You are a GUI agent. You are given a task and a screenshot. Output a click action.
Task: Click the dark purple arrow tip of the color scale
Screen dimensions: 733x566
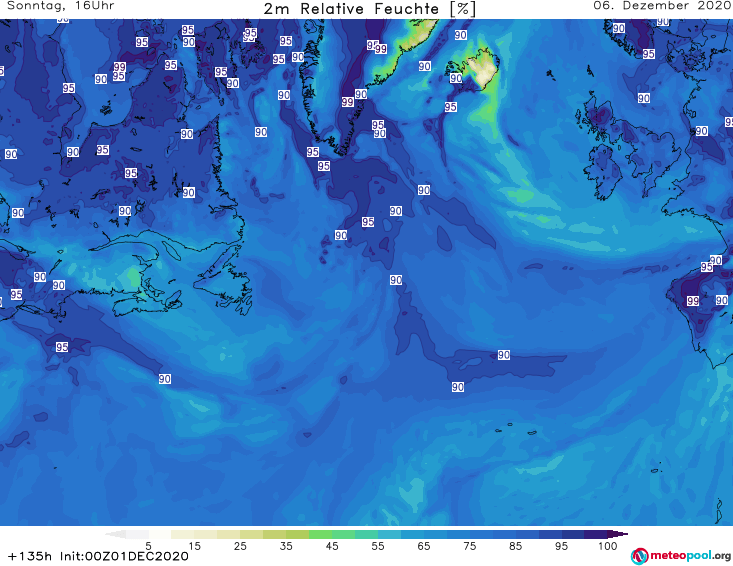point(618,534)
